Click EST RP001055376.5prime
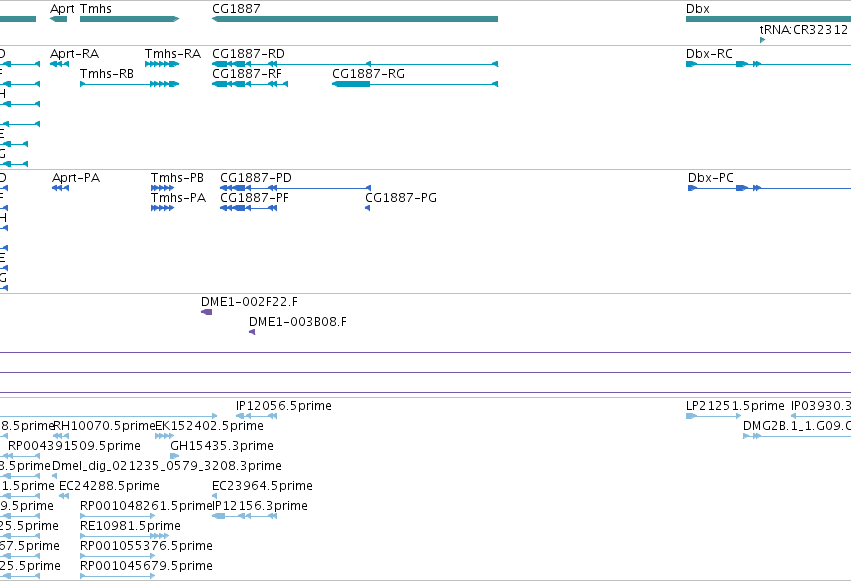 [x=146, y=546]
